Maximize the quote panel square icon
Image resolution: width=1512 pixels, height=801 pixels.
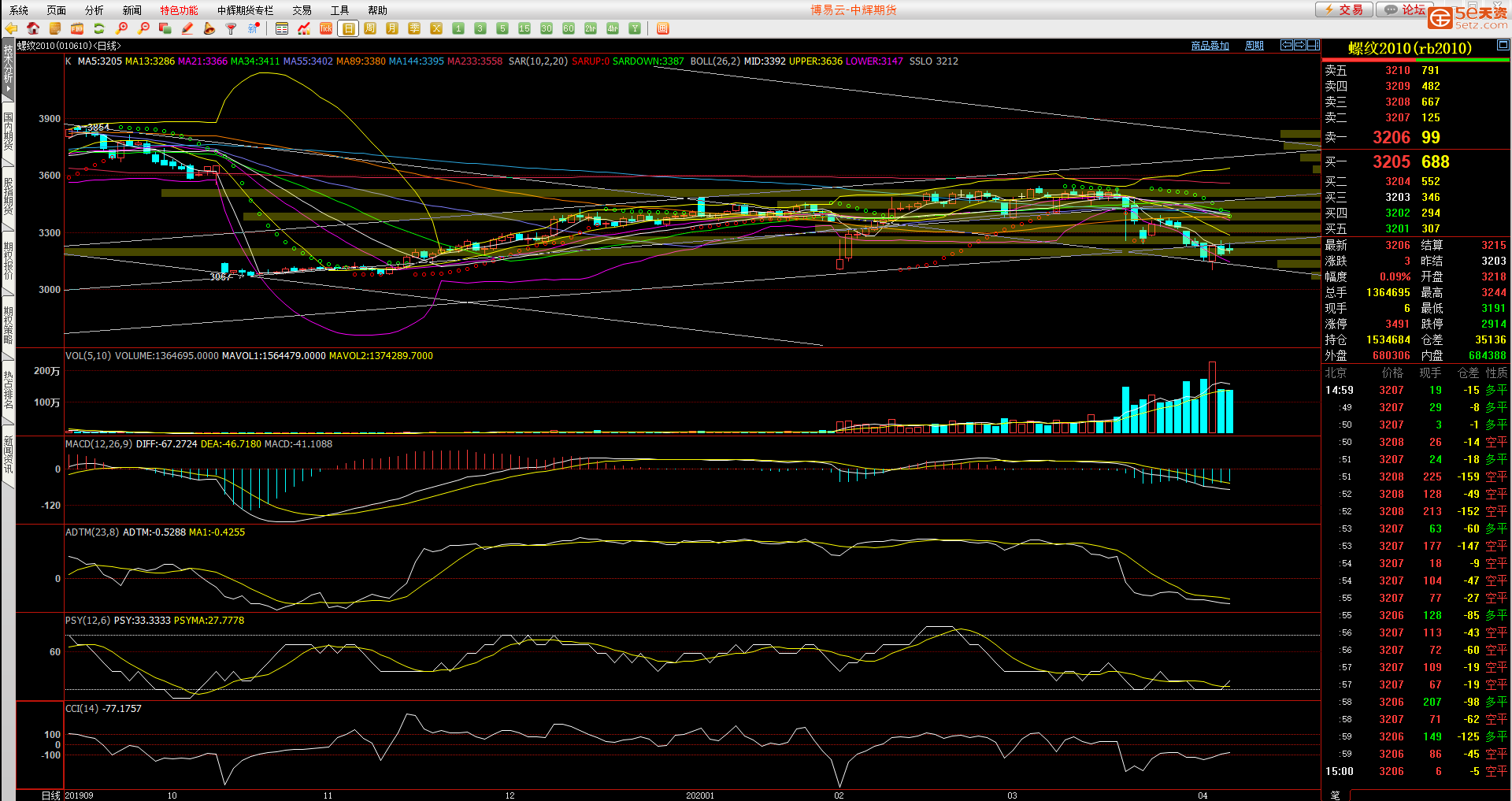coord(1503,45)
